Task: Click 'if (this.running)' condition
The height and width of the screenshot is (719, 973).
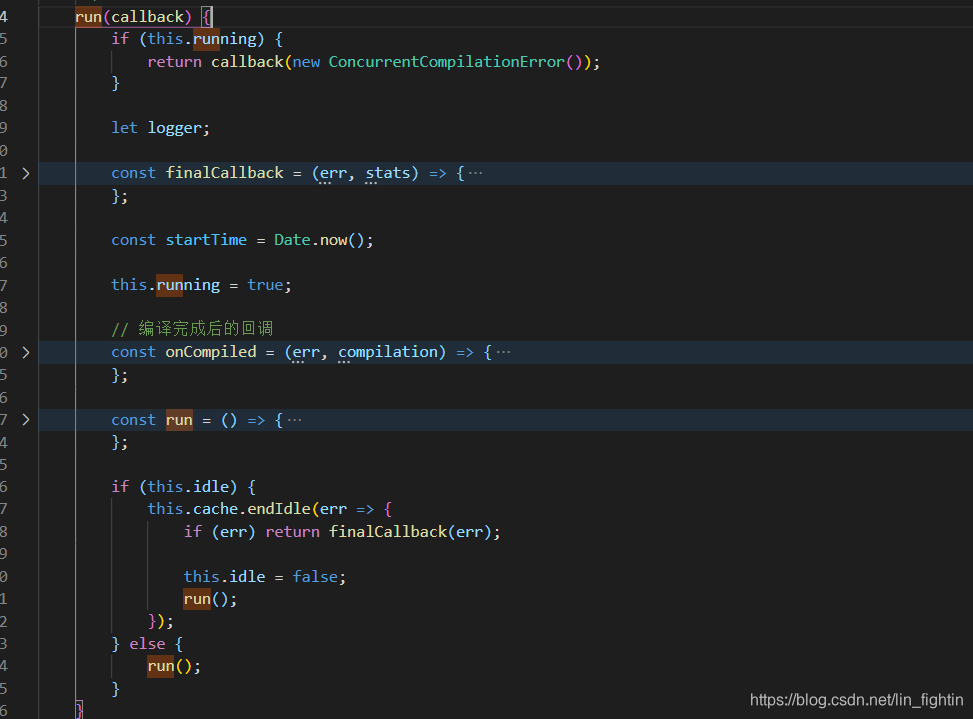Action: 188,39
